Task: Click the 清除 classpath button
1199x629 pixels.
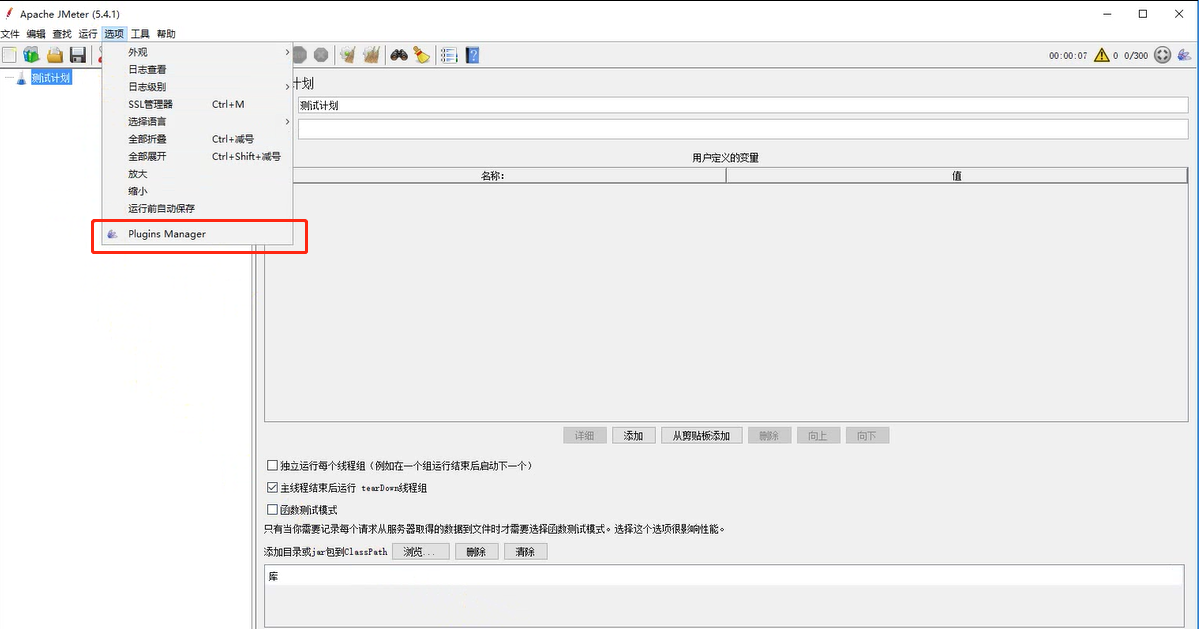Action: tap(525, 552)
